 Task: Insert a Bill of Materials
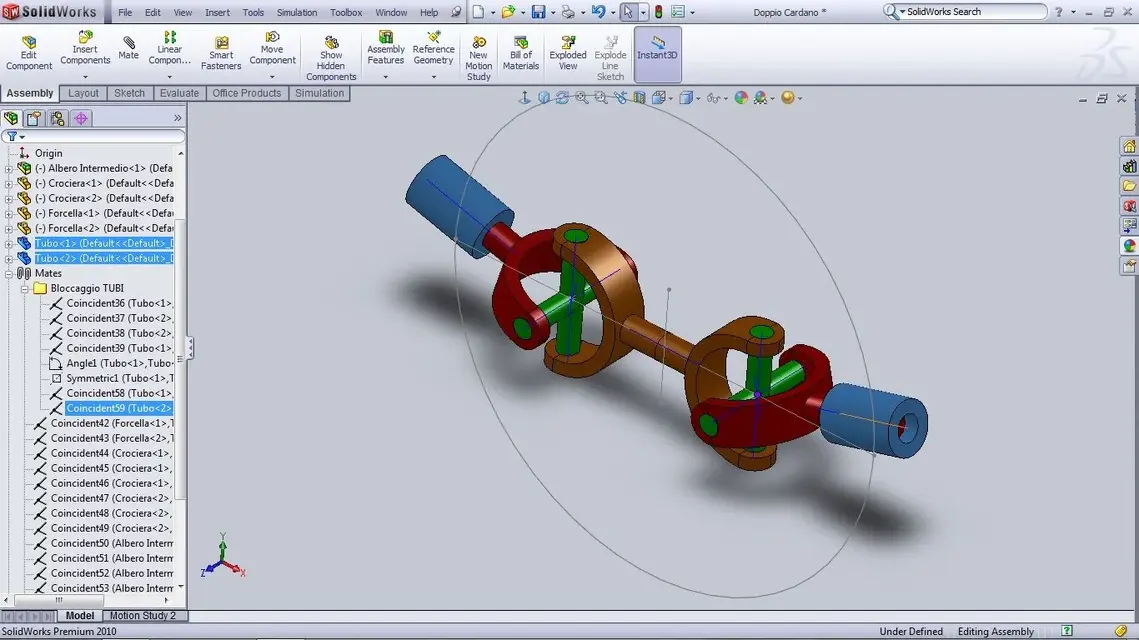click(x=521, y=53)
